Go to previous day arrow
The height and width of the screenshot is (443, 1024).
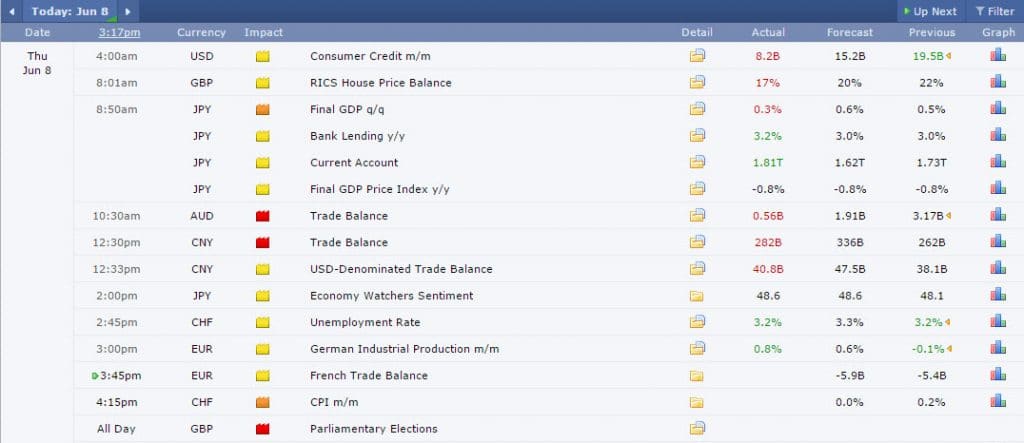coord(11,11)
